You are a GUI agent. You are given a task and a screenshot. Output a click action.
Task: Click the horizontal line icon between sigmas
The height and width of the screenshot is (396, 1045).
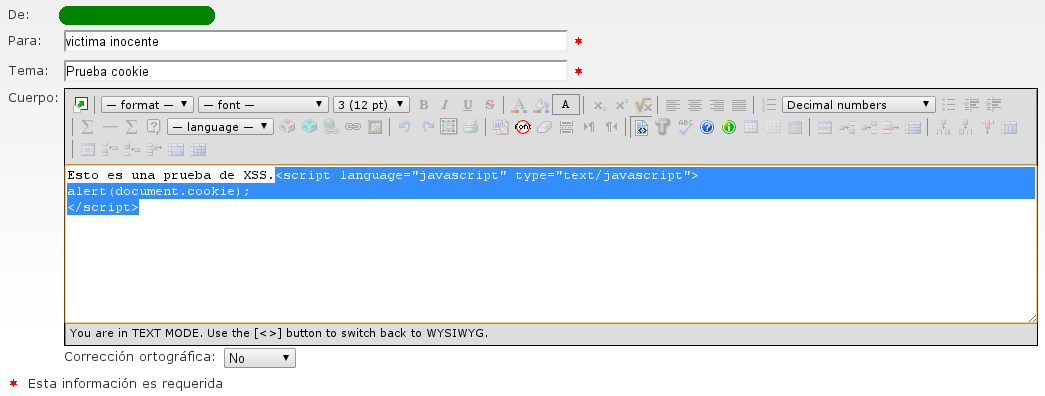pos(110,127)
